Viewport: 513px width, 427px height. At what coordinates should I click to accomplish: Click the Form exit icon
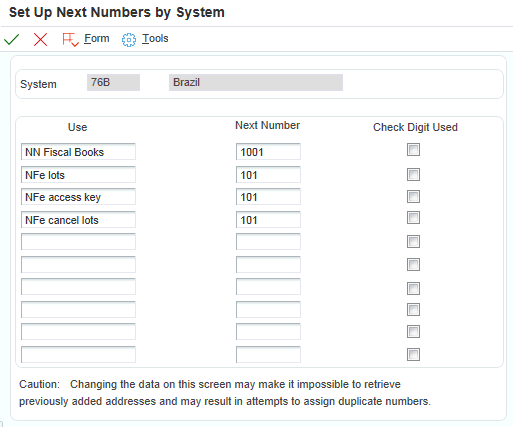point(70,40)
